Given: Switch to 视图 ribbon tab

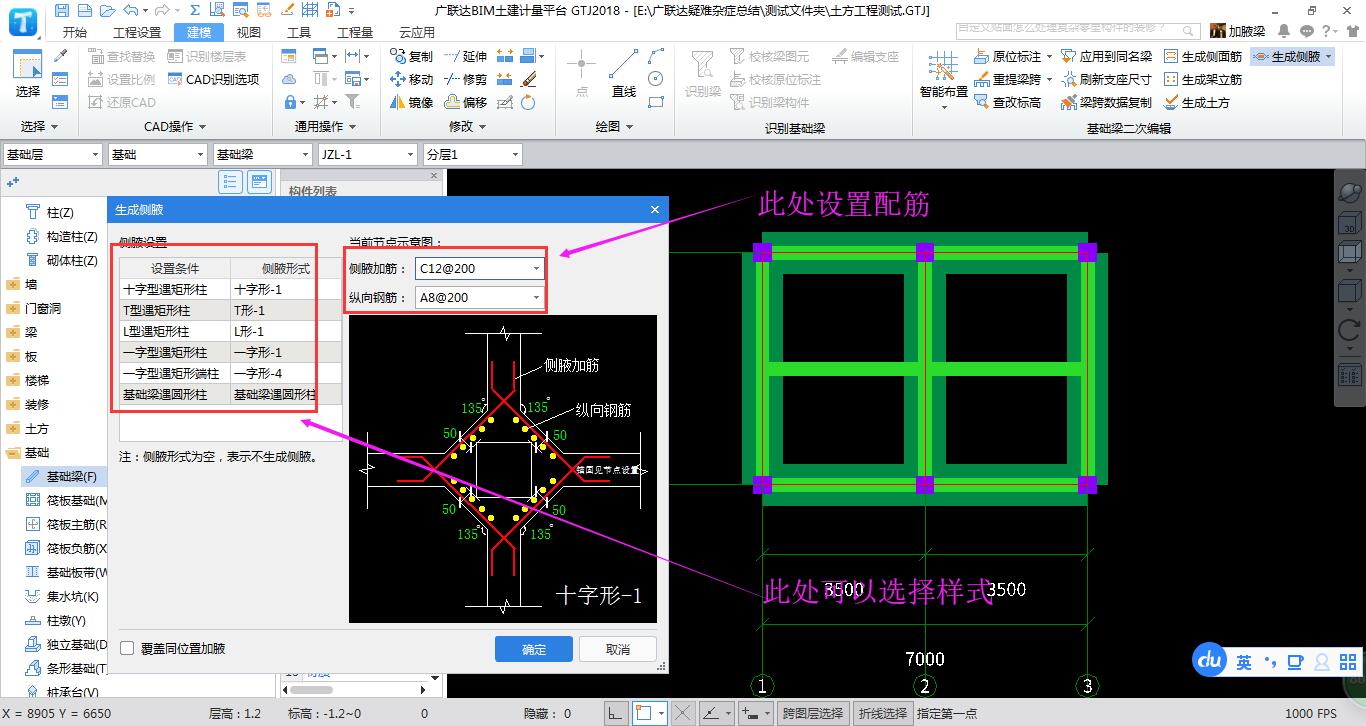Looking at the screenshot, I should pyautogui.click(x=248, y=32).
